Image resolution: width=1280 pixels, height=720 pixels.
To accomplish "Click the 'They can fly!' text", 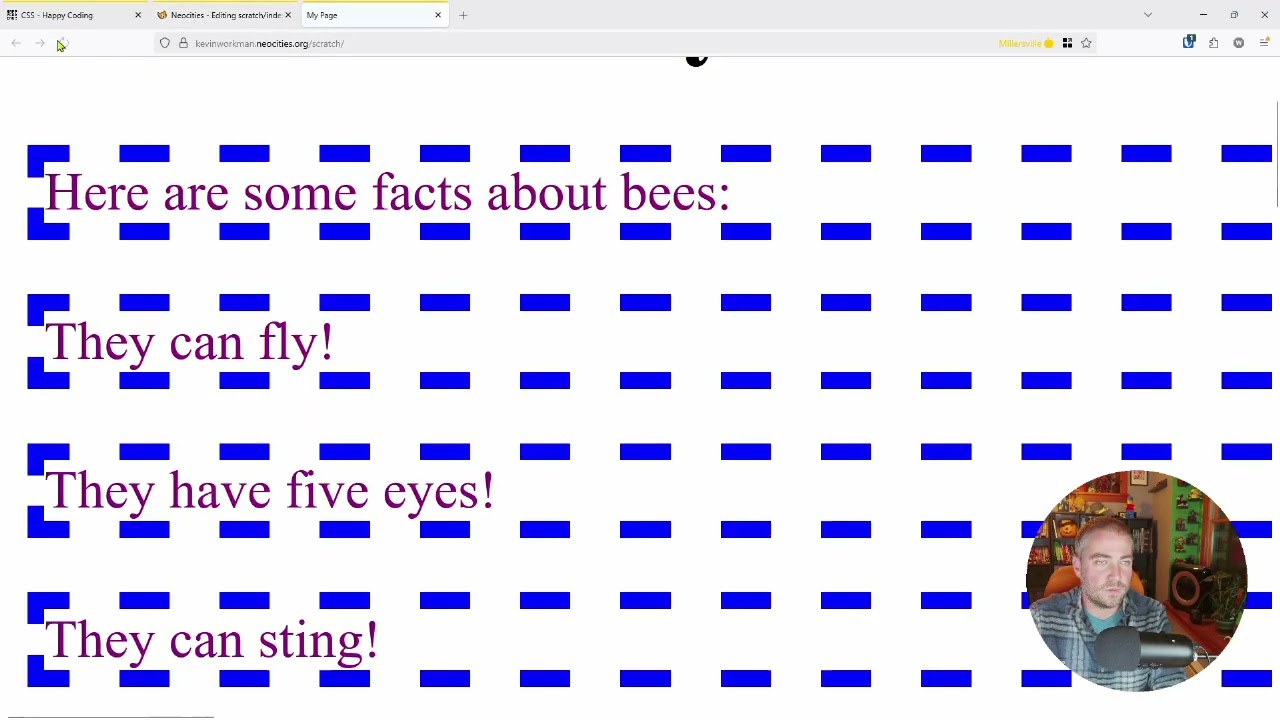I will pyautogui.click(x=189, y=342).
